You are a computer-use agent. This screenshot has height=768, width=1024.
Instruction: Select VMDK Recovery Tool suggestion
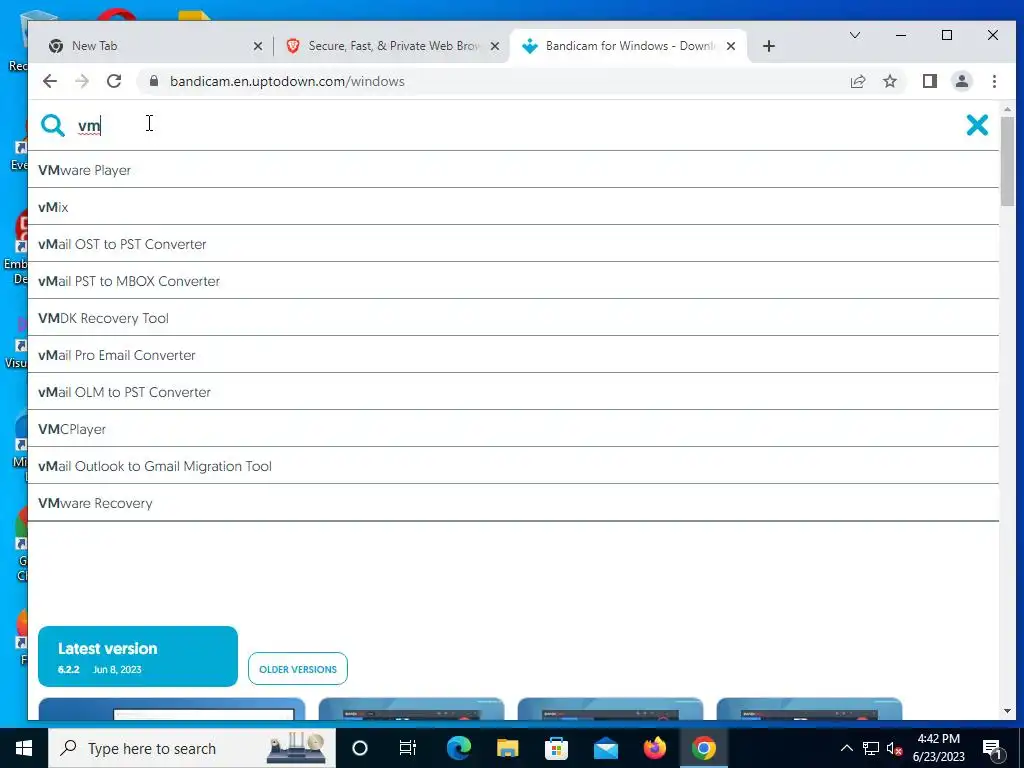[x=513, y=318]
